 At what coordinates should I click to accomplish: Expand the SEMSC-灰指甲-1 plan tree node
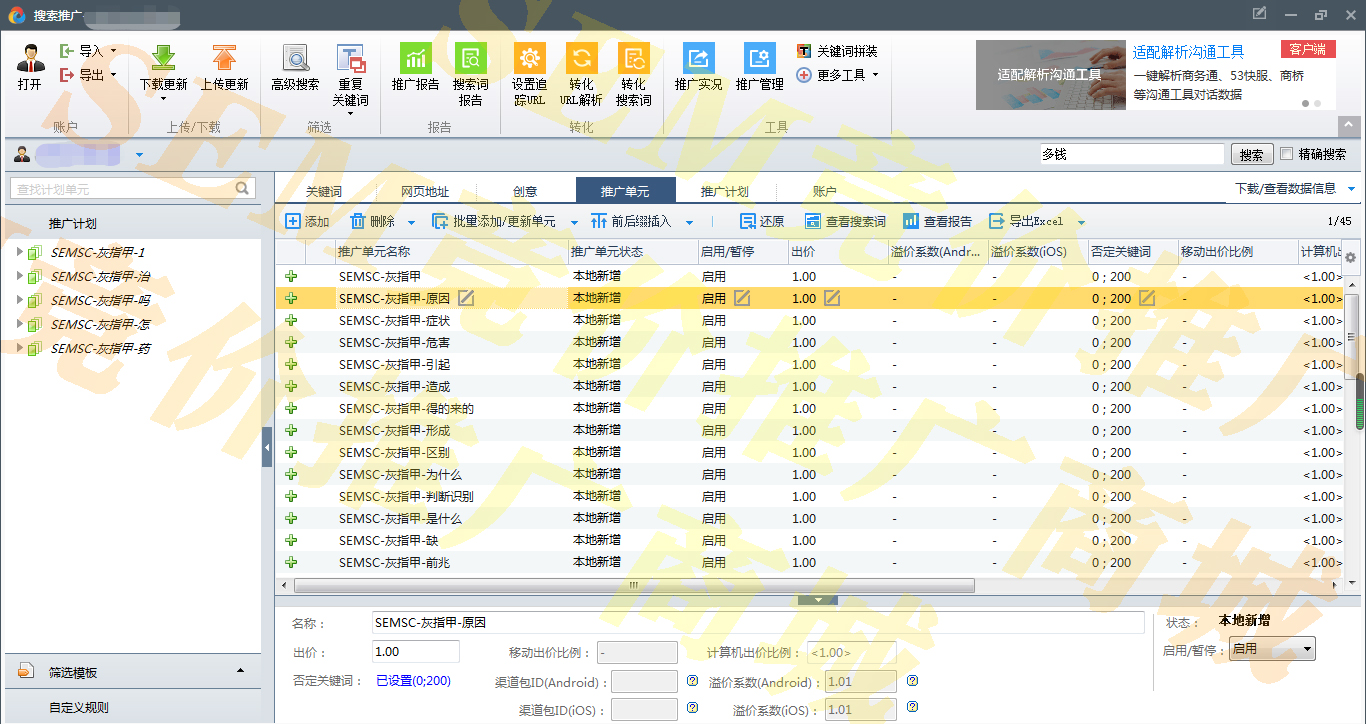19,252
